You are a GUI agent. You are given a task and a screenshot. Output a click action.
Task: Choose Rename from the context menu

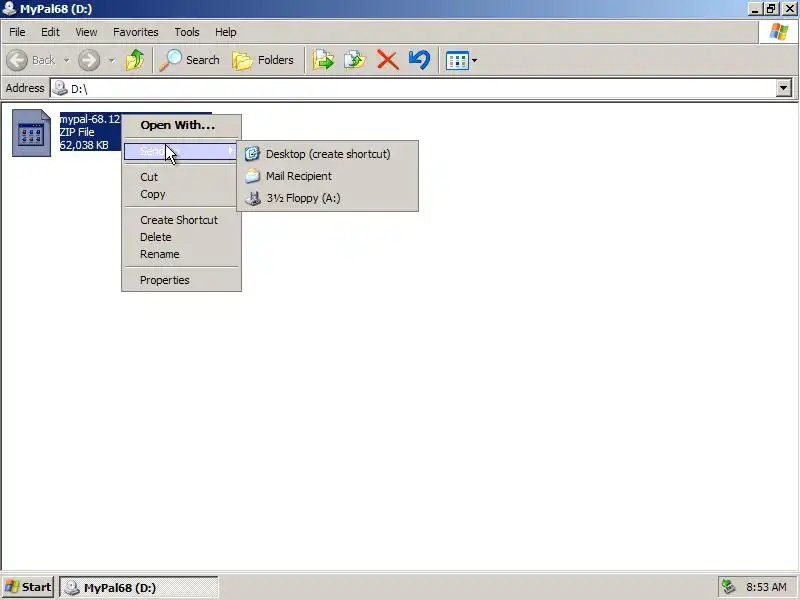181,254
